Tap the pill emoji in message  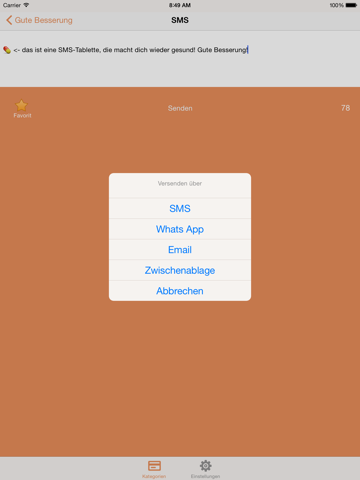[x=7, y=50]
